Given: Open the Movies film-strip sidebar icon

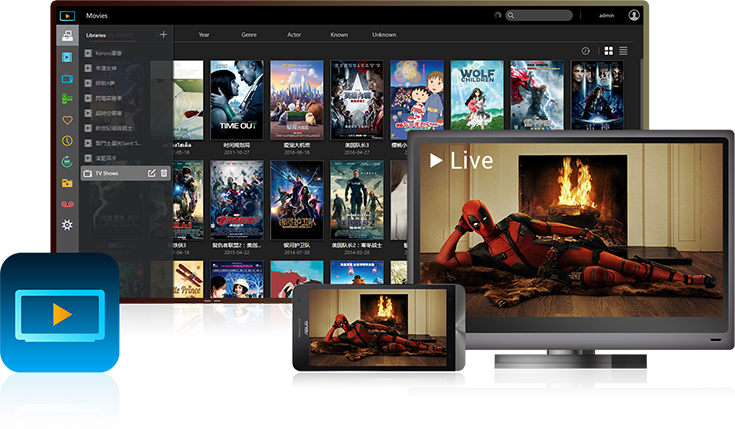Looking at the screenshot, I should coord(67,57).
